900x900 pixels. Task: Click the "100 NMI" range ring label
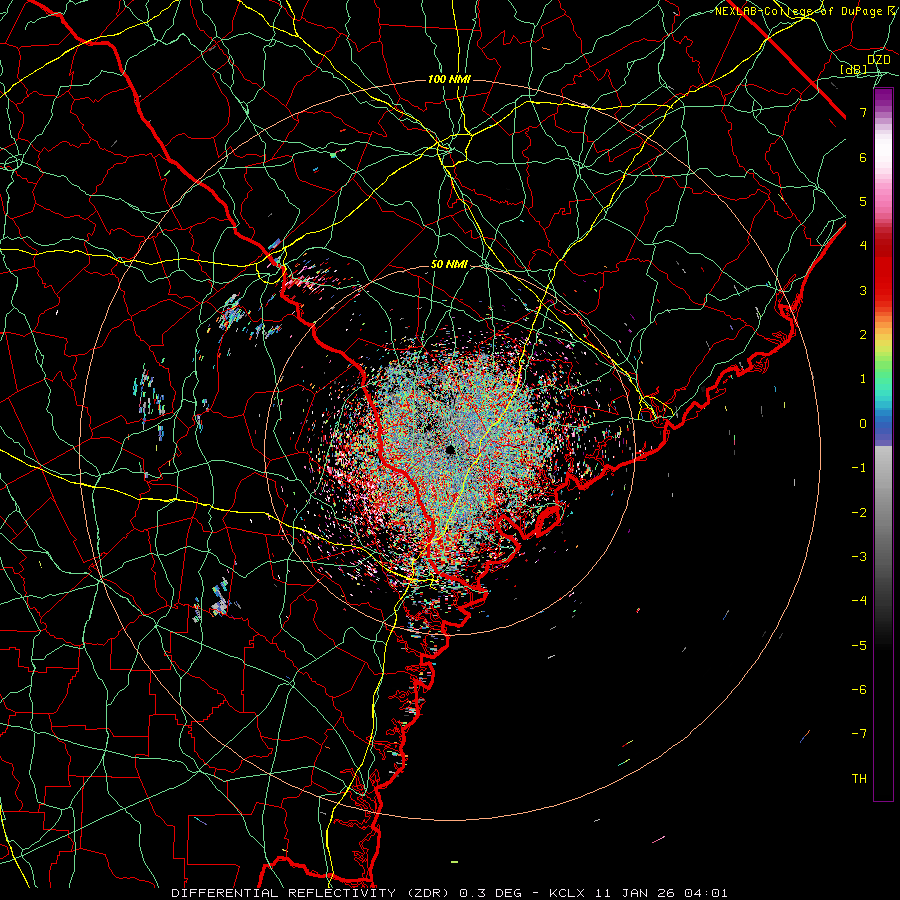pyautogui.click(x=449, y=79)
